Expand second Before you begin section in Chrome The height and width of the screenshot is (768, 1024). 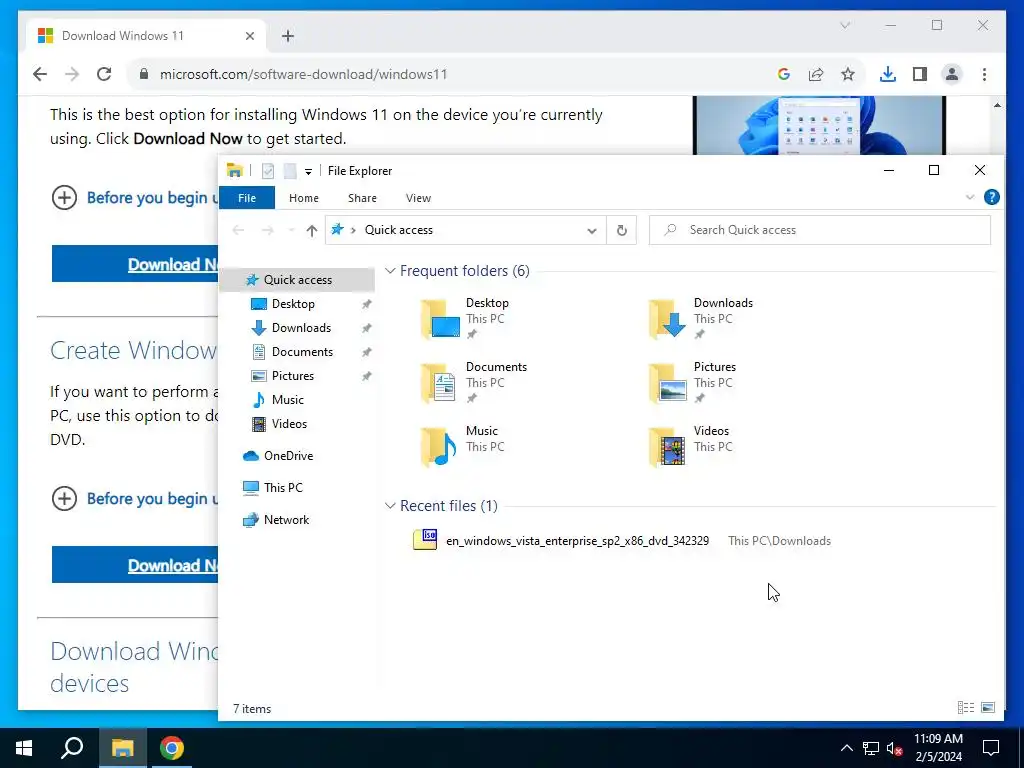point(64,498)
